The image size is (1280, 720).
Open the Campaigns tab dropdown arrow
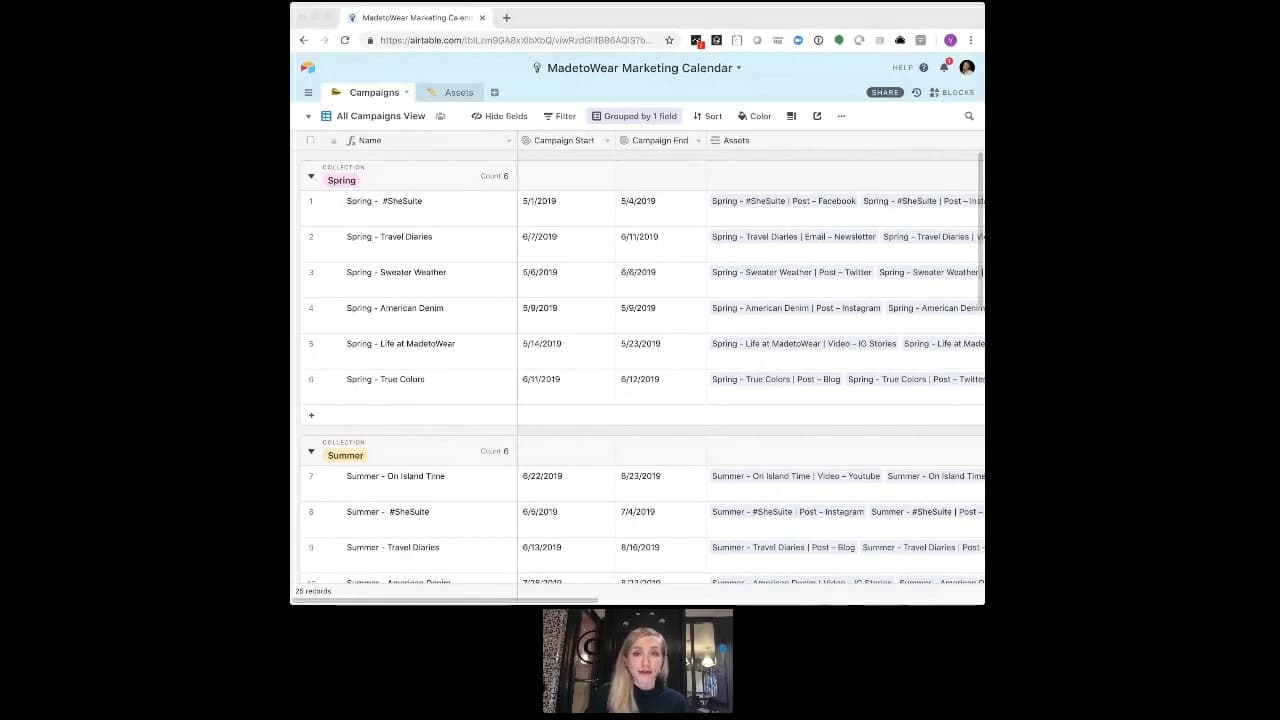(406, 92)
